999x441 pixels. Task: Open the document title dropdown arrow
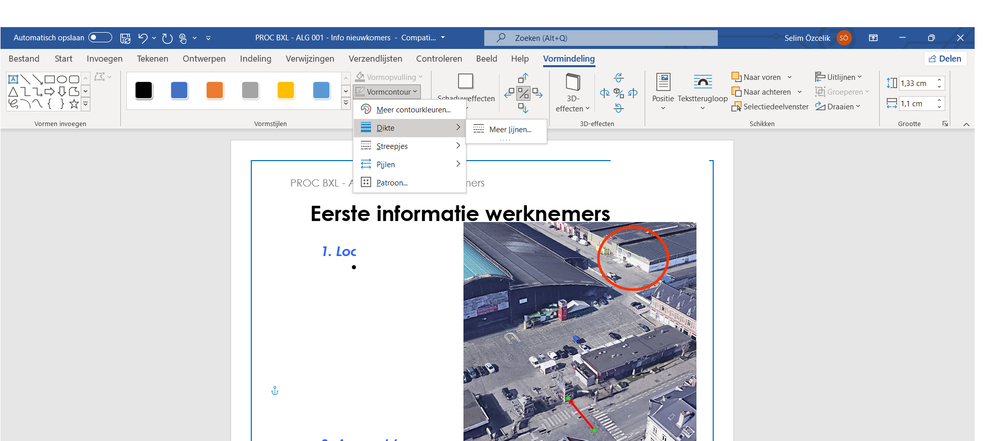tap(443, 38)
